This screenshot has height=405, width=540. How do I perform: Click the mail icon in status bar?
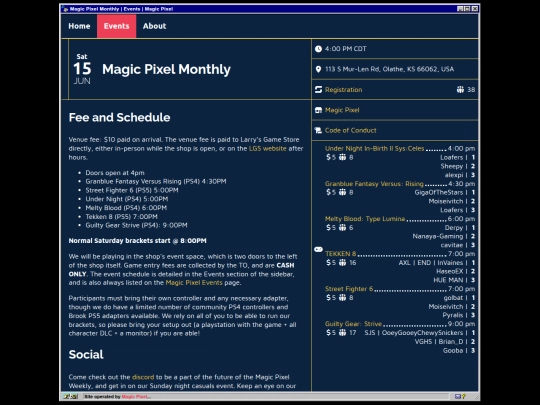point(457,397)
